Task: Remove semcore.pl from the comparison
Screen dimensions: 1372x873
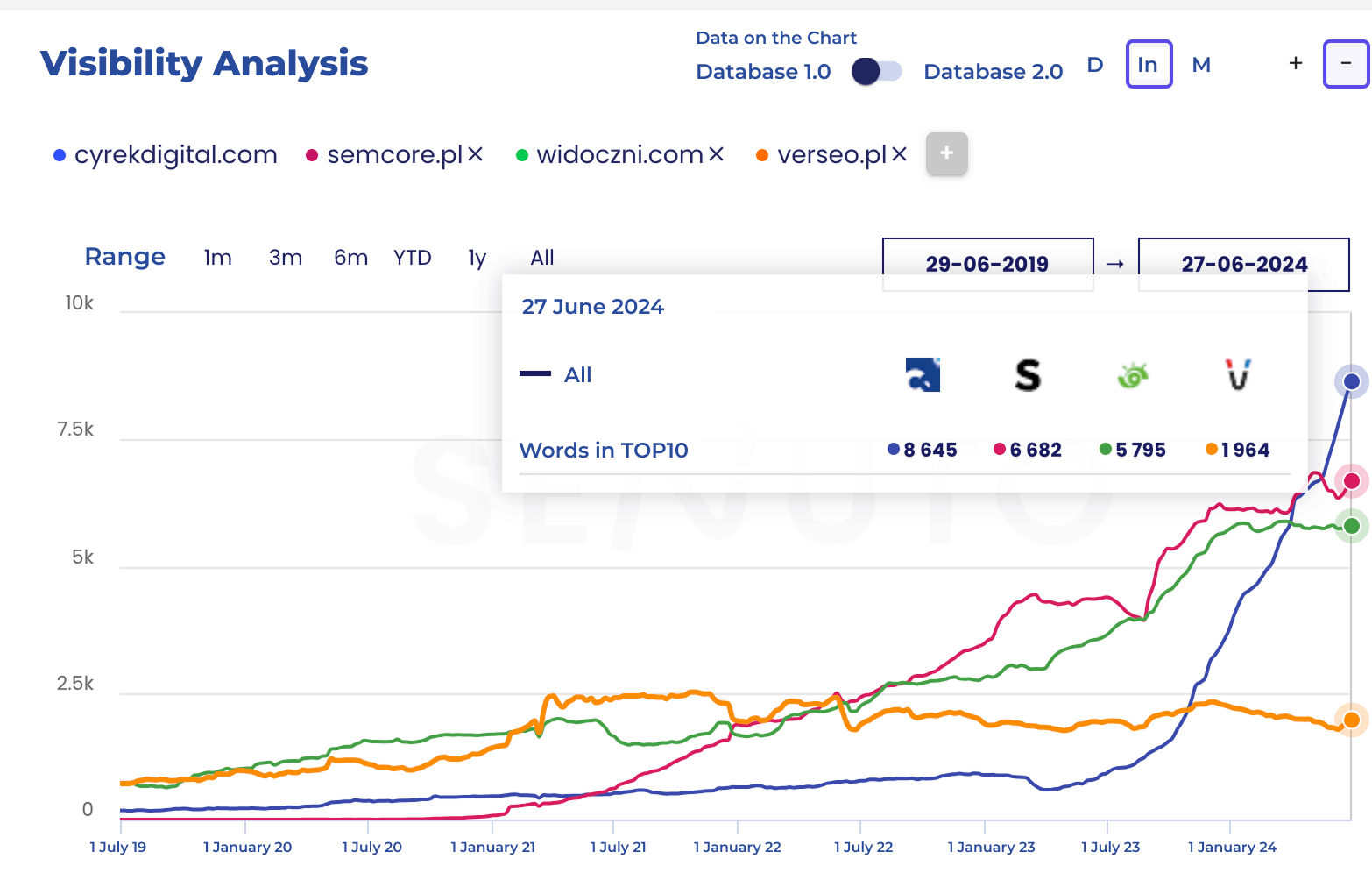Action: pos(475,154)
